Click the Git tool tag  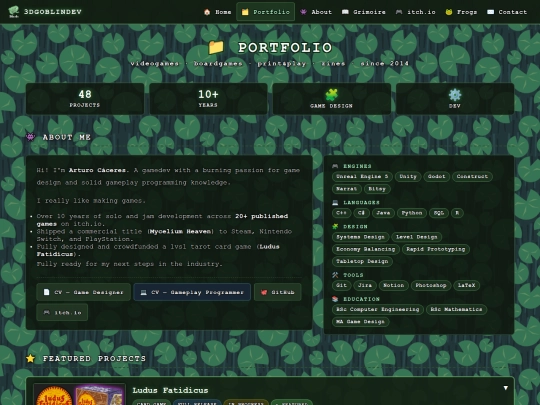pos(341,285)
